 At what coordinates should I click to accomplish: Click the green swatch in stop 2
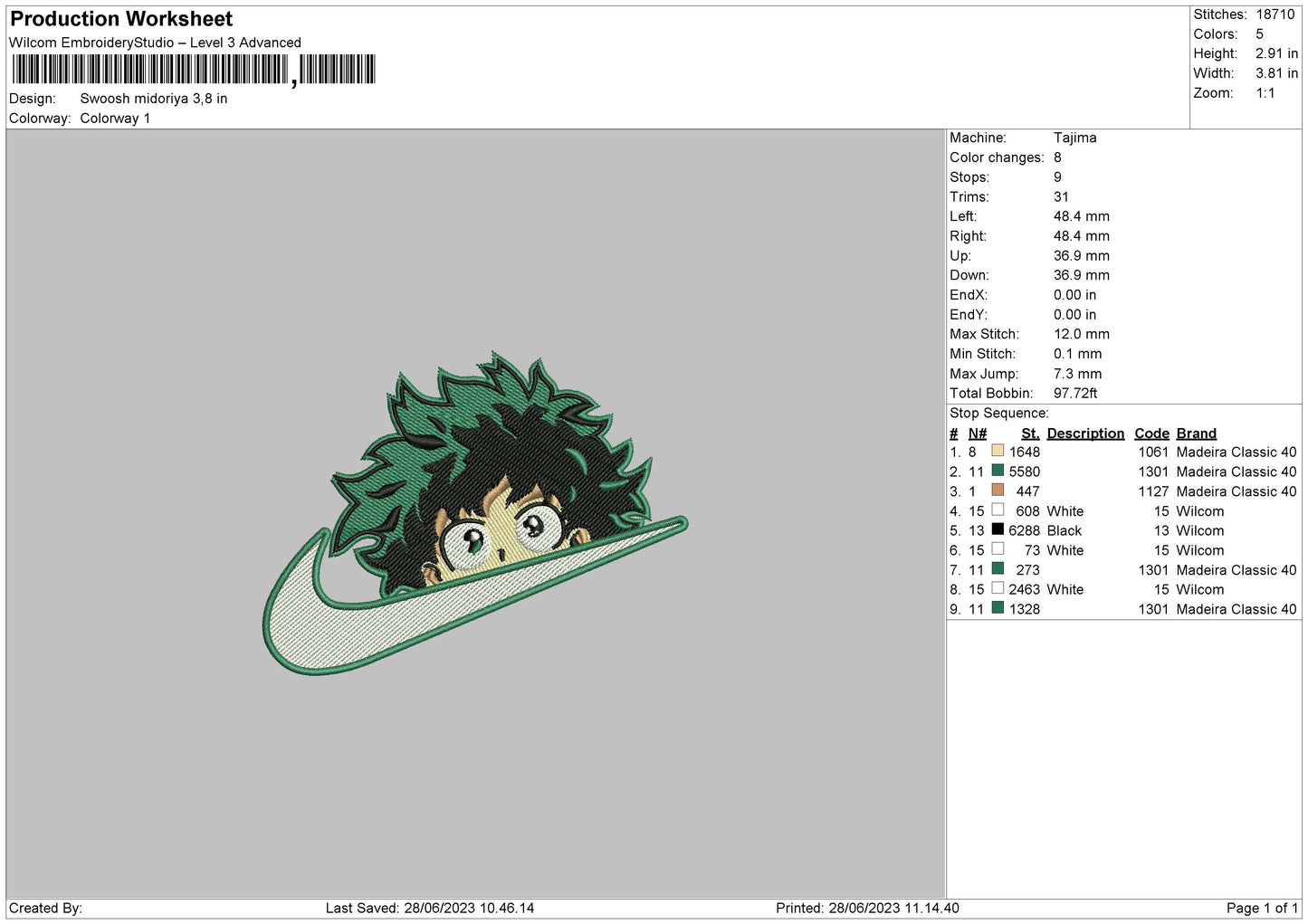coord(998,471)
